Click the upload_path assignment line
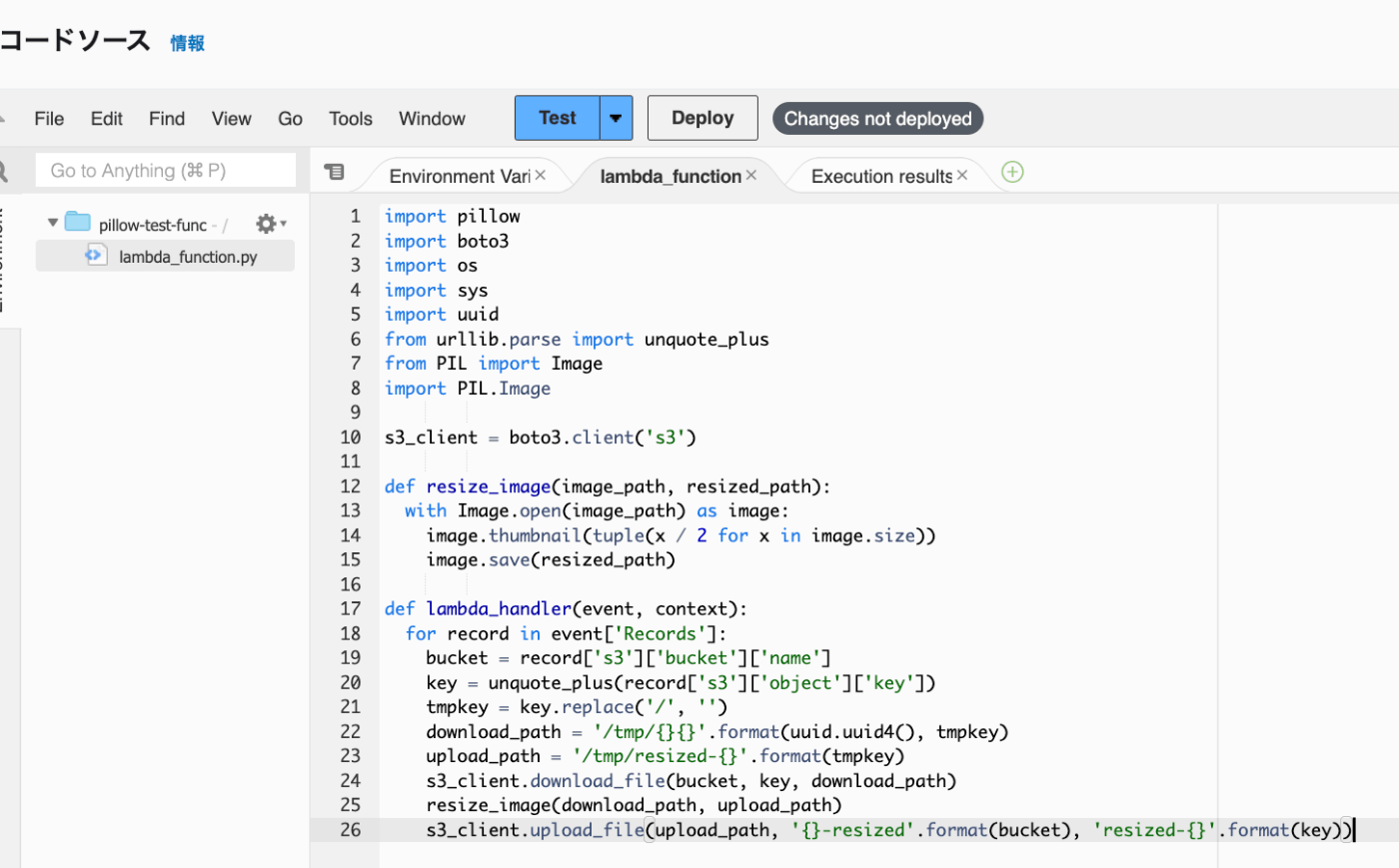The image size is (1399, 868). click(x=665, y=756)
